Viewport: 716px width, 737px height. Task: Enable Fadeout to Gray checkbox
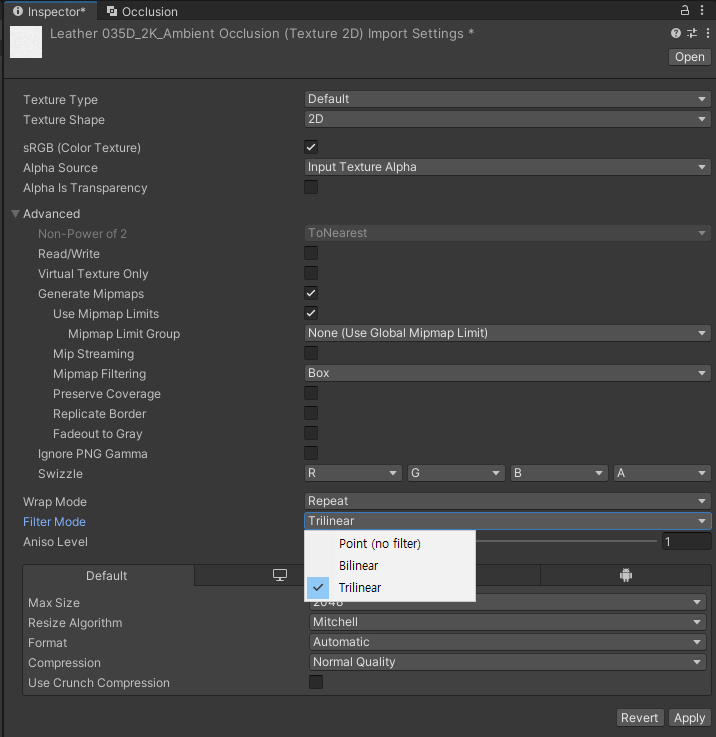[x=311, y=433]
